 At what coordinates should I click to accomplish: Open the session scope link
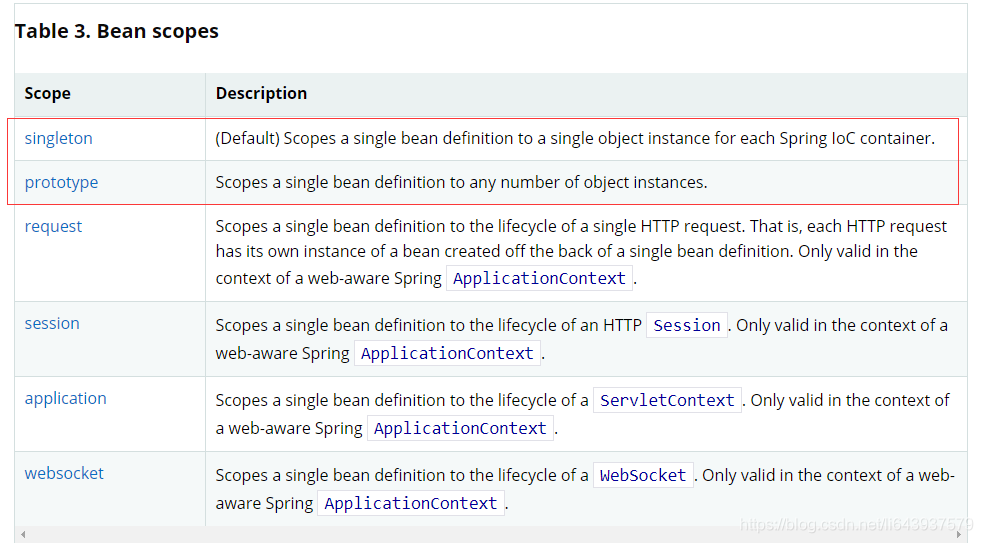click(52, 324)
